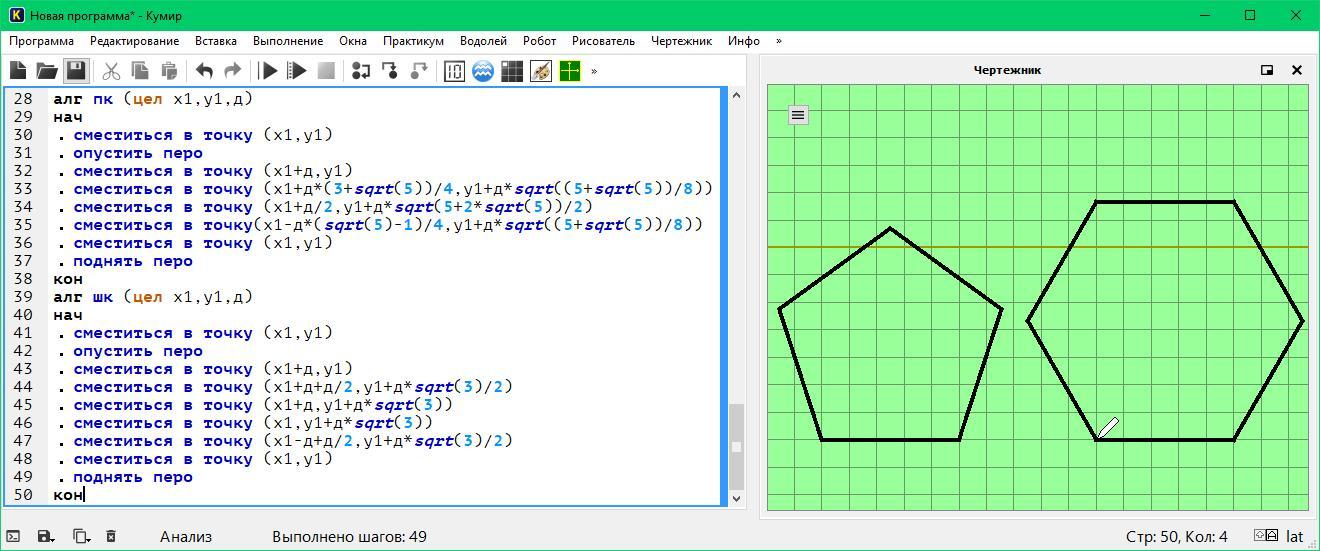1320x551 pixels.
Task: Open status bar save output dropdown
Action: tap(46, 537)
